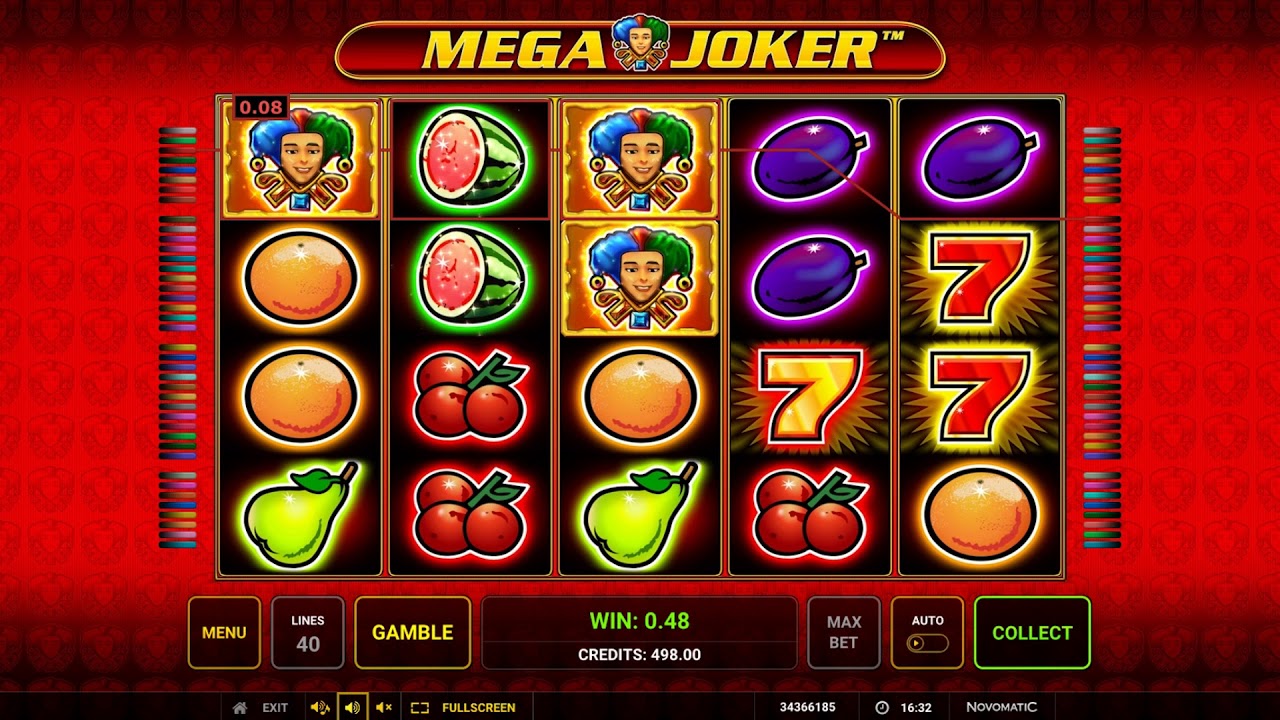Select the full sound speaker icon
The width and height of the screenshot is (1280, 720).
[320, 707]
